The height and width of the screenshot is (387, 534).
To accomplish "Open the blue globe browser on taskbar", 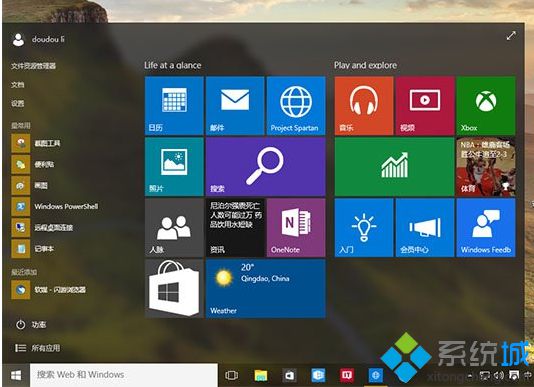I will (x=376, y=375).
